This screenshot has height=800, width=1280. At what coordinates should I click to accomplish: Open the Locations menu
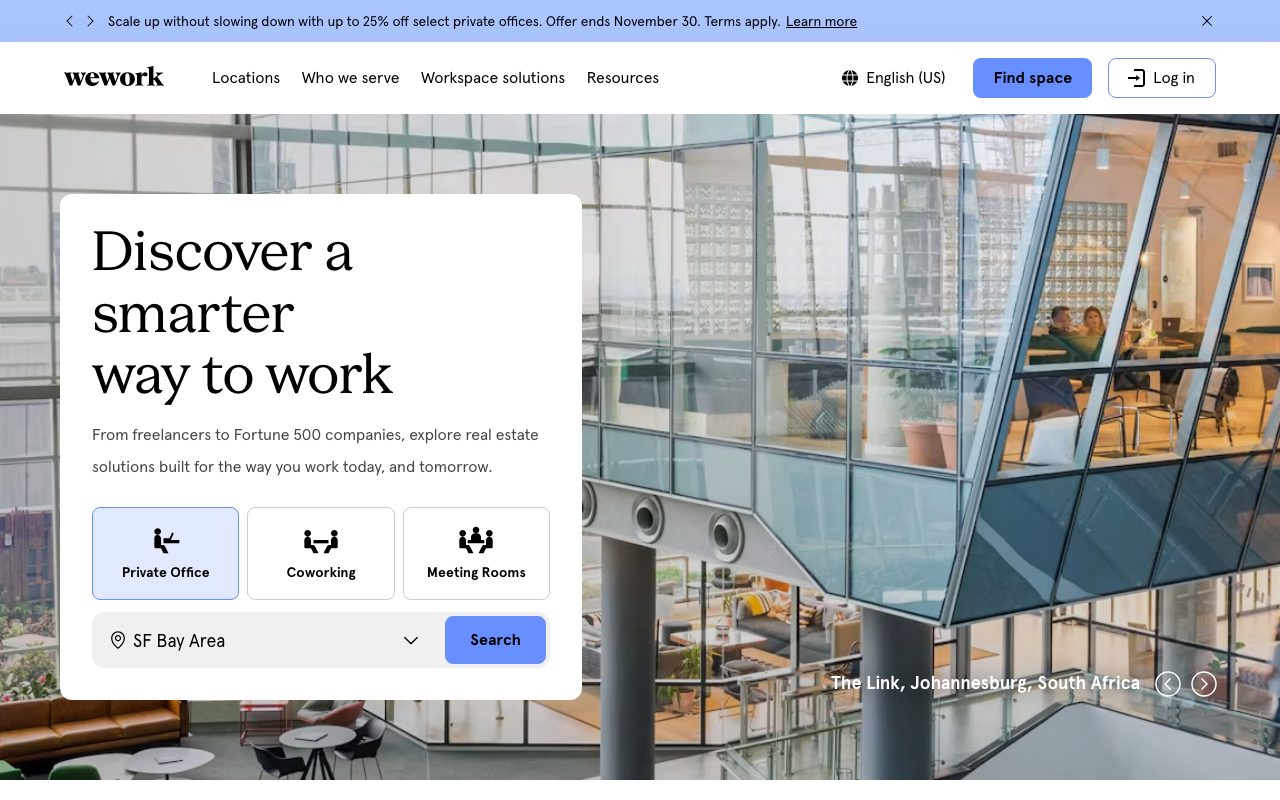coord(246,78)
